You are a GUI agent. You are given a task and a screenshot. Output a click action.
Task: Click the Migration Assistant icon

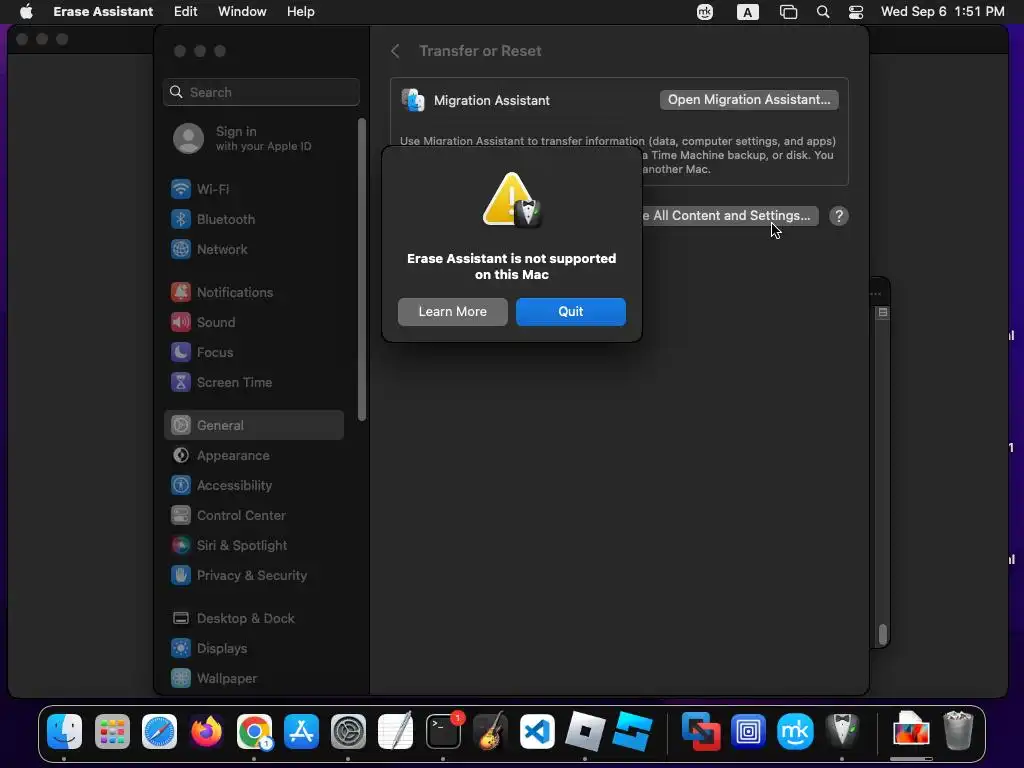(x=413, y=100)
